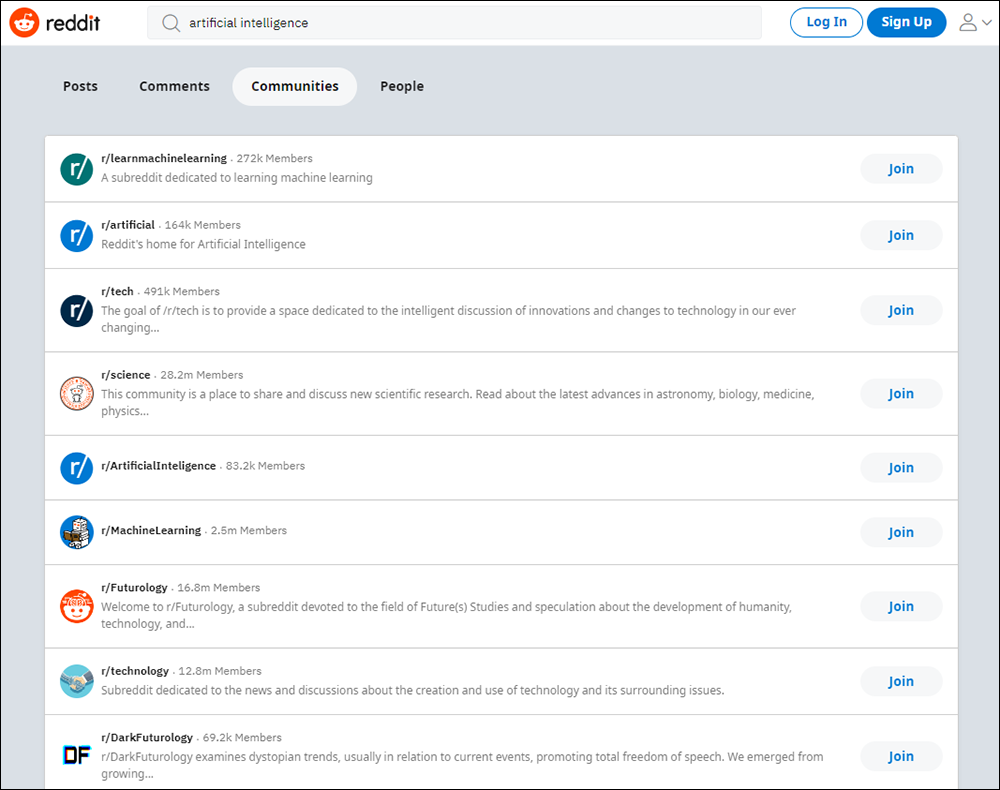Open the r/science subreddit link
The width and height of the screenshot is (1000, 790).
click(126, 375)
